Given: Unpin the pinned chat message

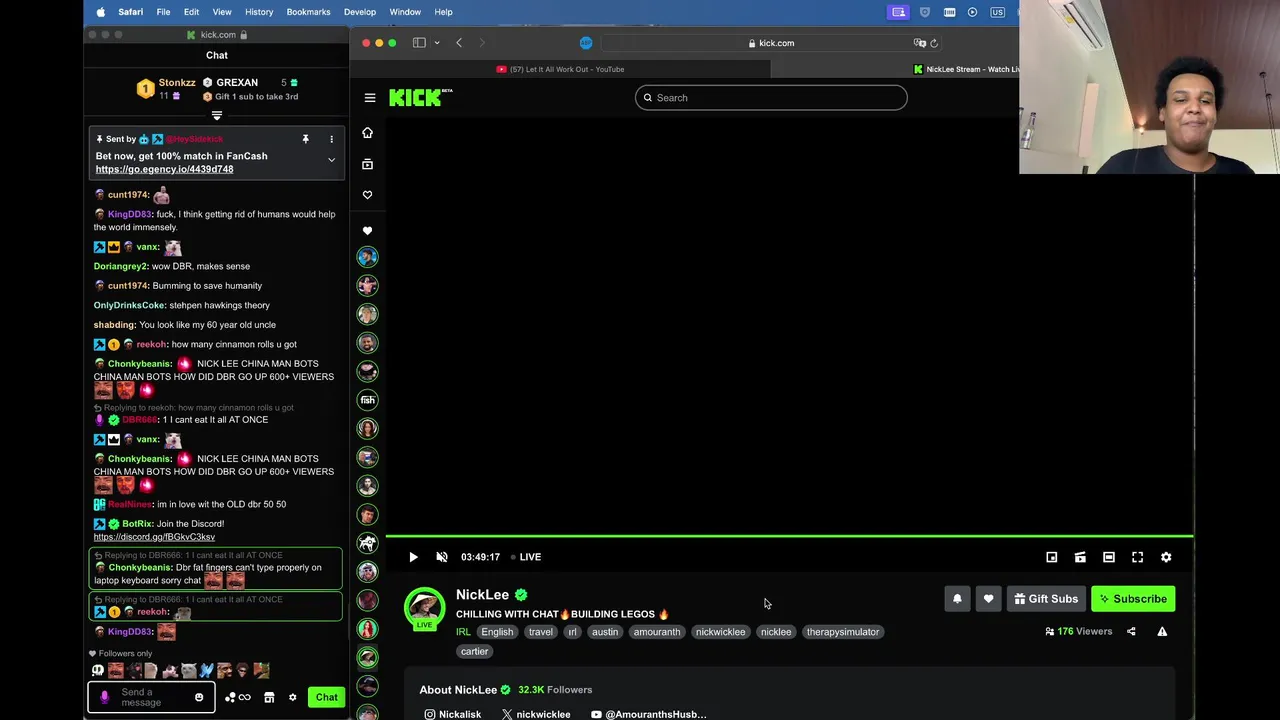Looking at the screenshot, I should coord(305,139).
